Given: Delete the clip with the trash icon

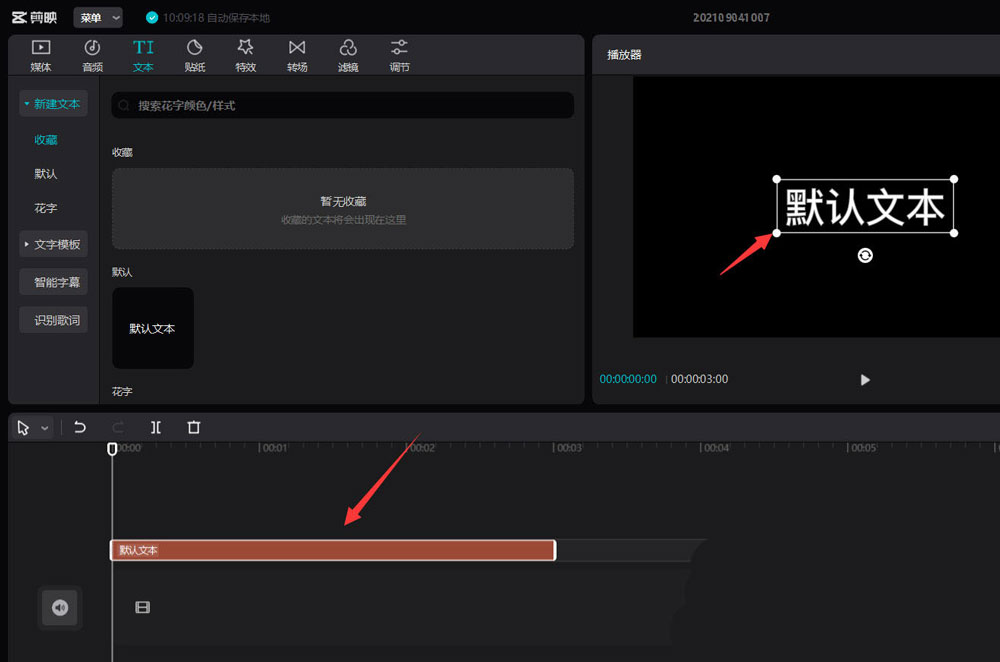Looking at the screenshot, I should click(x=193, y=427).
